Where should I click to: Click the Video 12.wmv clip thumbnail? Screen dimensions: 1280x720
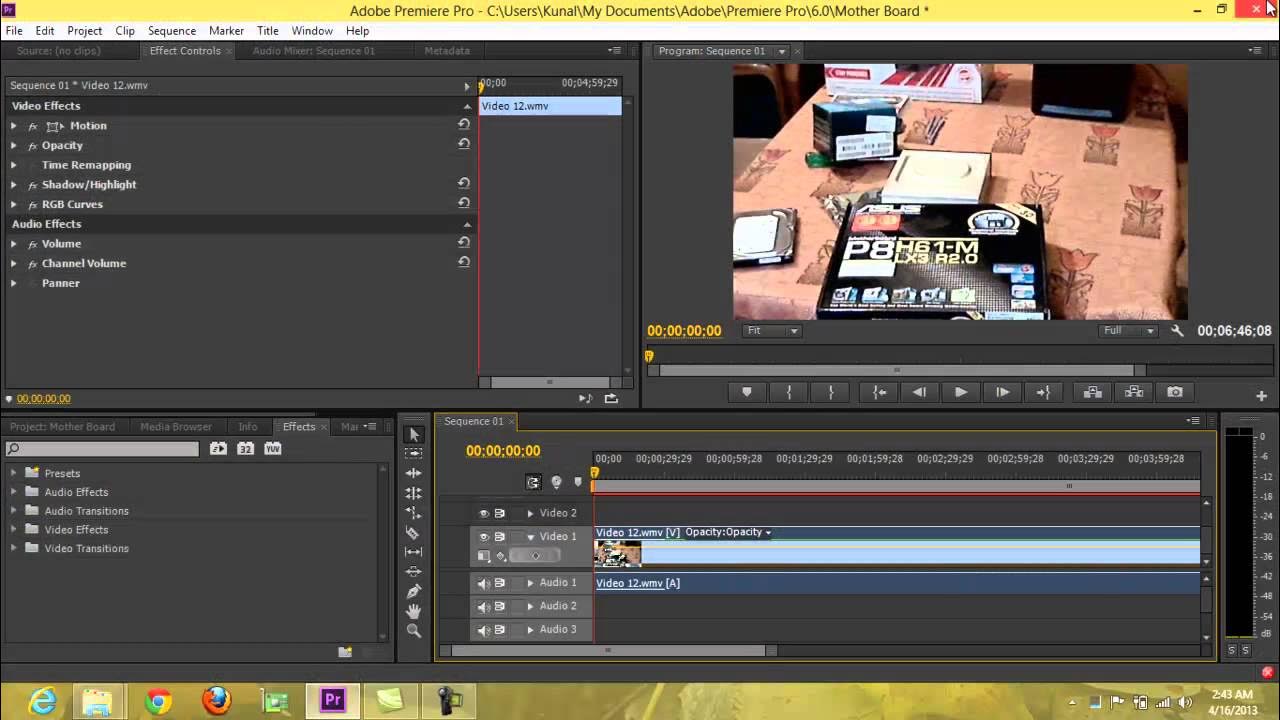pos(618,553)
